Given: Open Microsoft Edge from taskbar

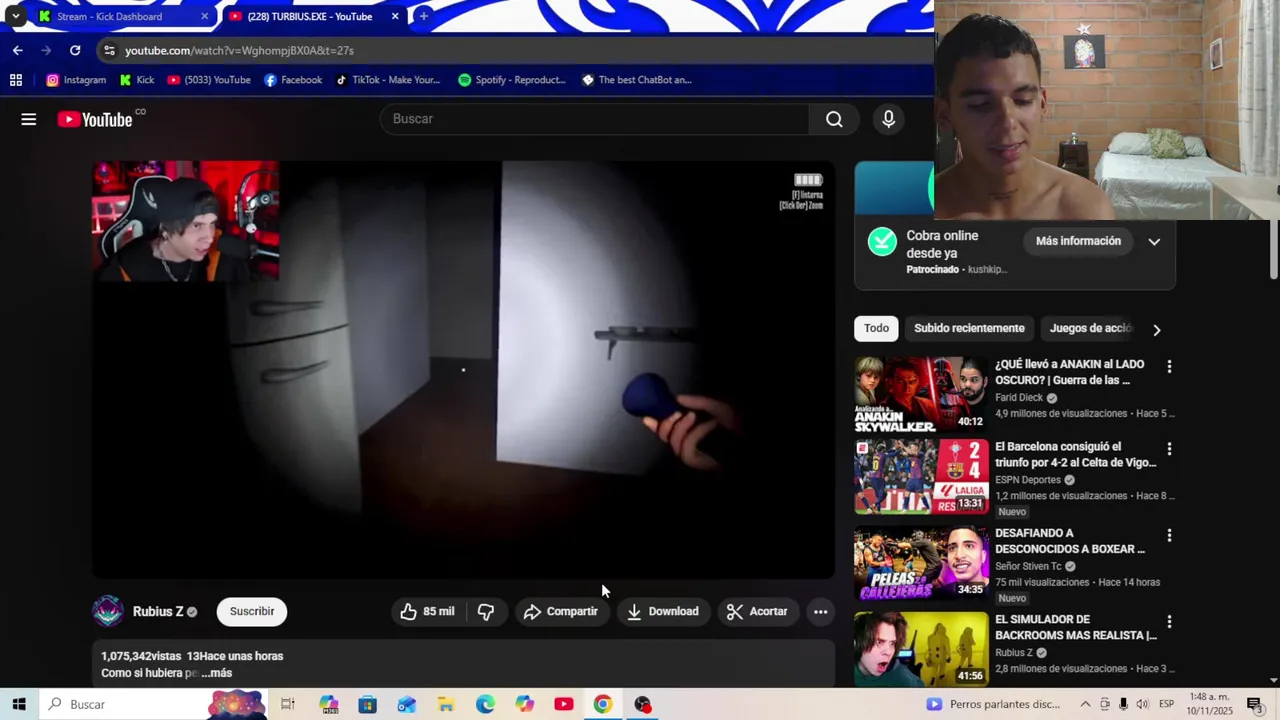Looking at the screenshot, I should coord(485,704).
